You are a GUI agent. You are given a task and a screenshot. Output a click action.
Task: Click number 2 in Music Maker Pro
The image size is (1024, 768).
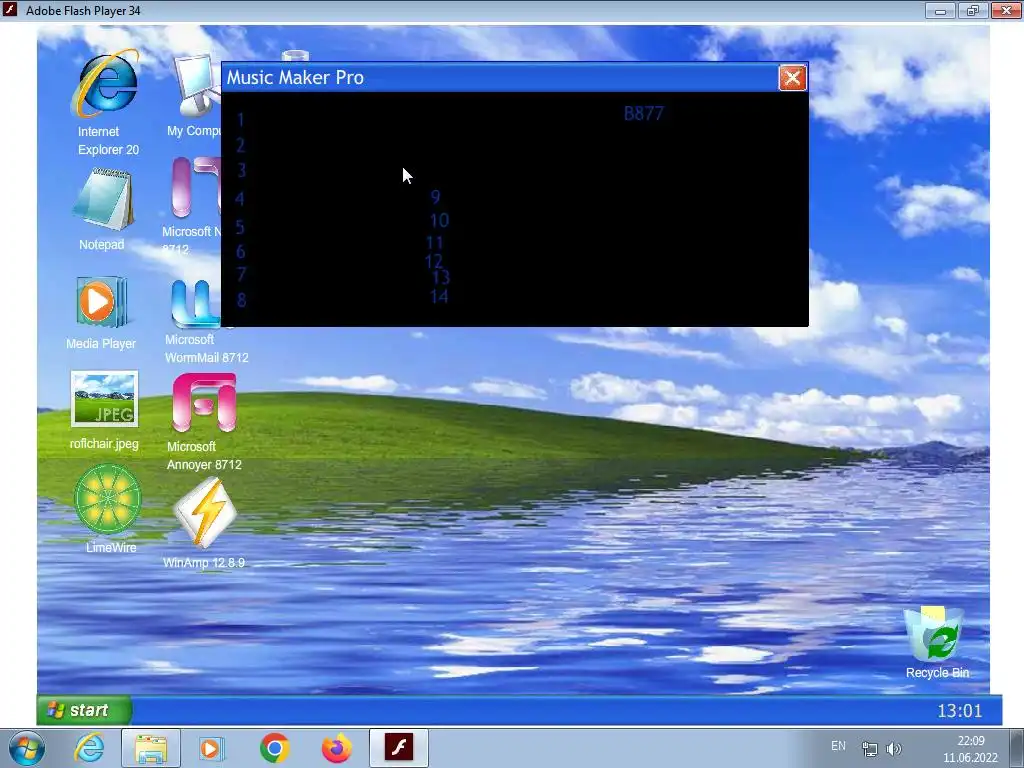[x=240, y=145]
